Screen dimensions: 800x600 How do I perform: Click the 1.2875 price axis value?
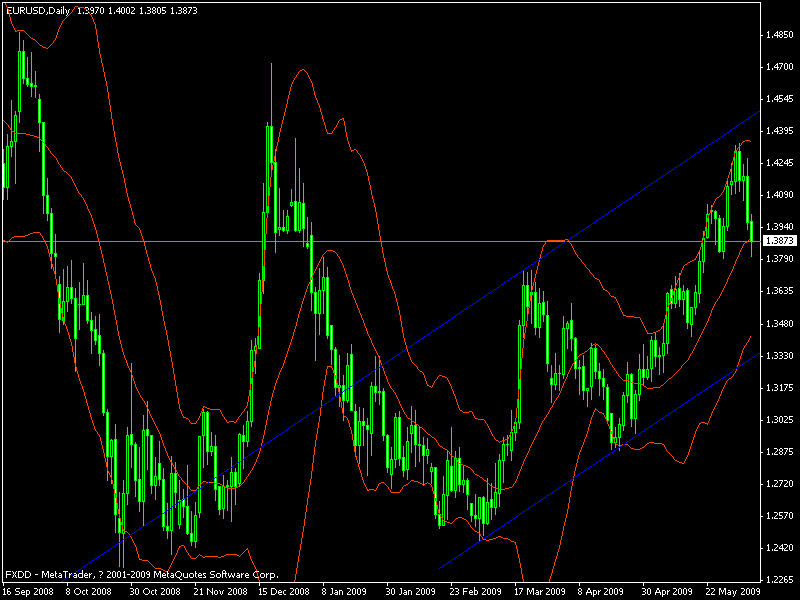tap(780, 452)
